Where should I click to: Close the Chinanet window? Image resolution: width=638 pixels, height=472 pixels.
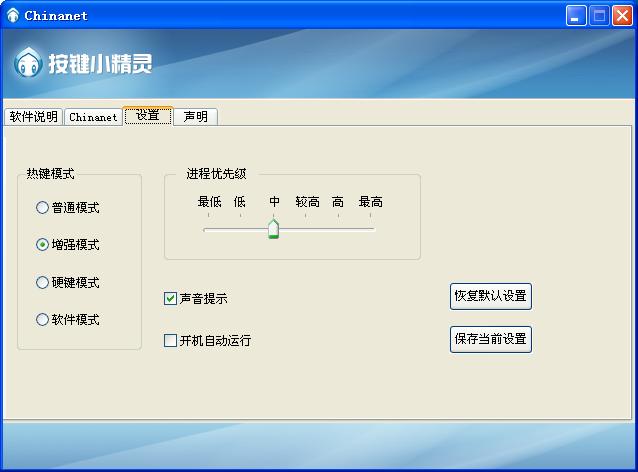pyautogui.click(x=623, y=16)
